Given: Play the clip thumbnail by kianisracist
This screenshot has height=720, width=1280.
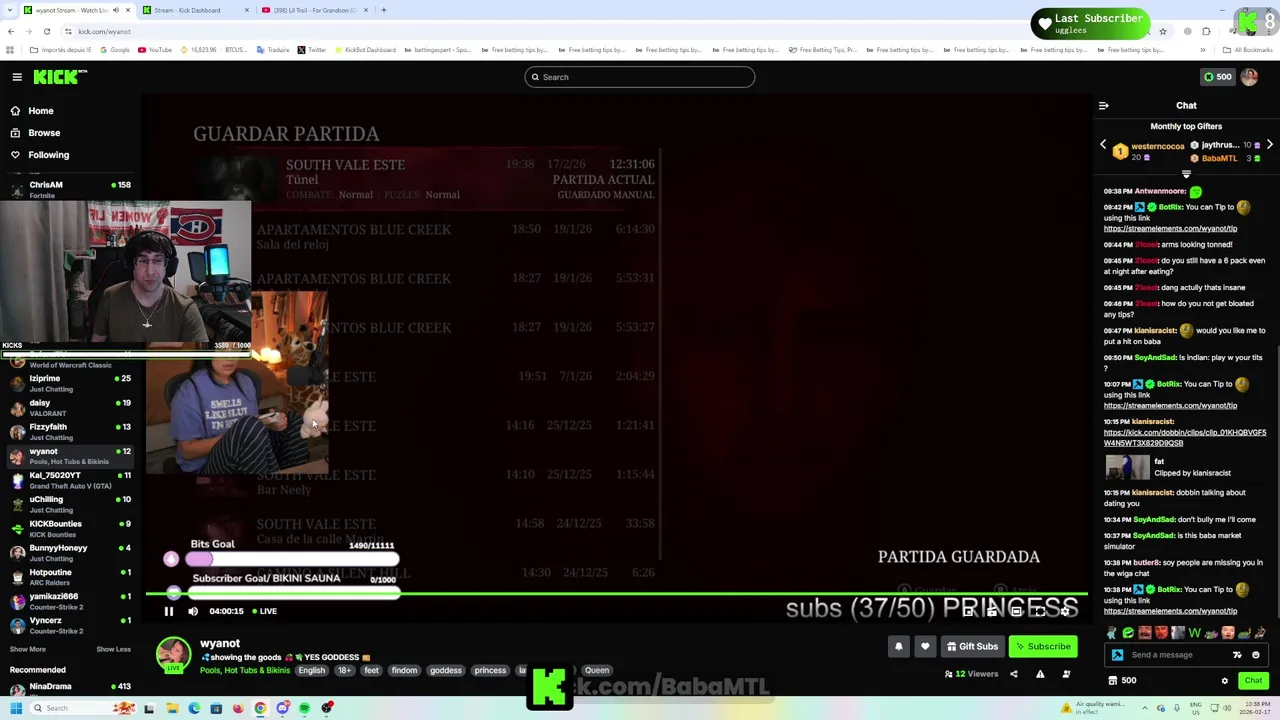Looking at the screenshot, I should (1127, 467).
